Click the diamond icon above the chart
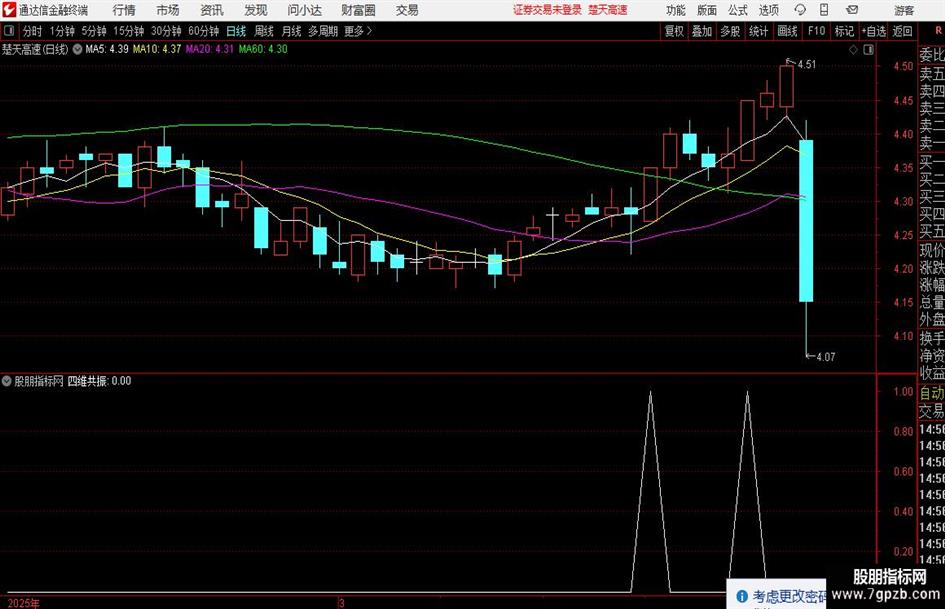 853,50
